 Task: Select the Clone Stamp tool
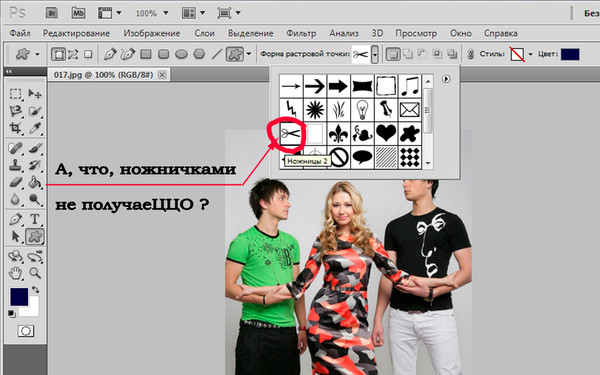tap(15, 165)
